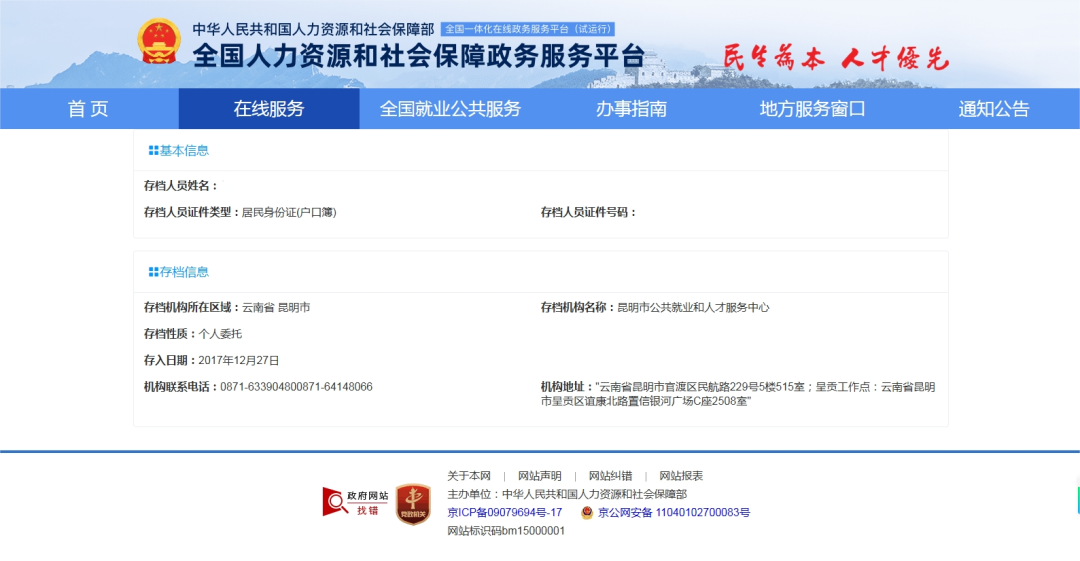The image size is (1080, 561).
Task: Open the 关于本网 footer link
Action: (x=469, y=476)
